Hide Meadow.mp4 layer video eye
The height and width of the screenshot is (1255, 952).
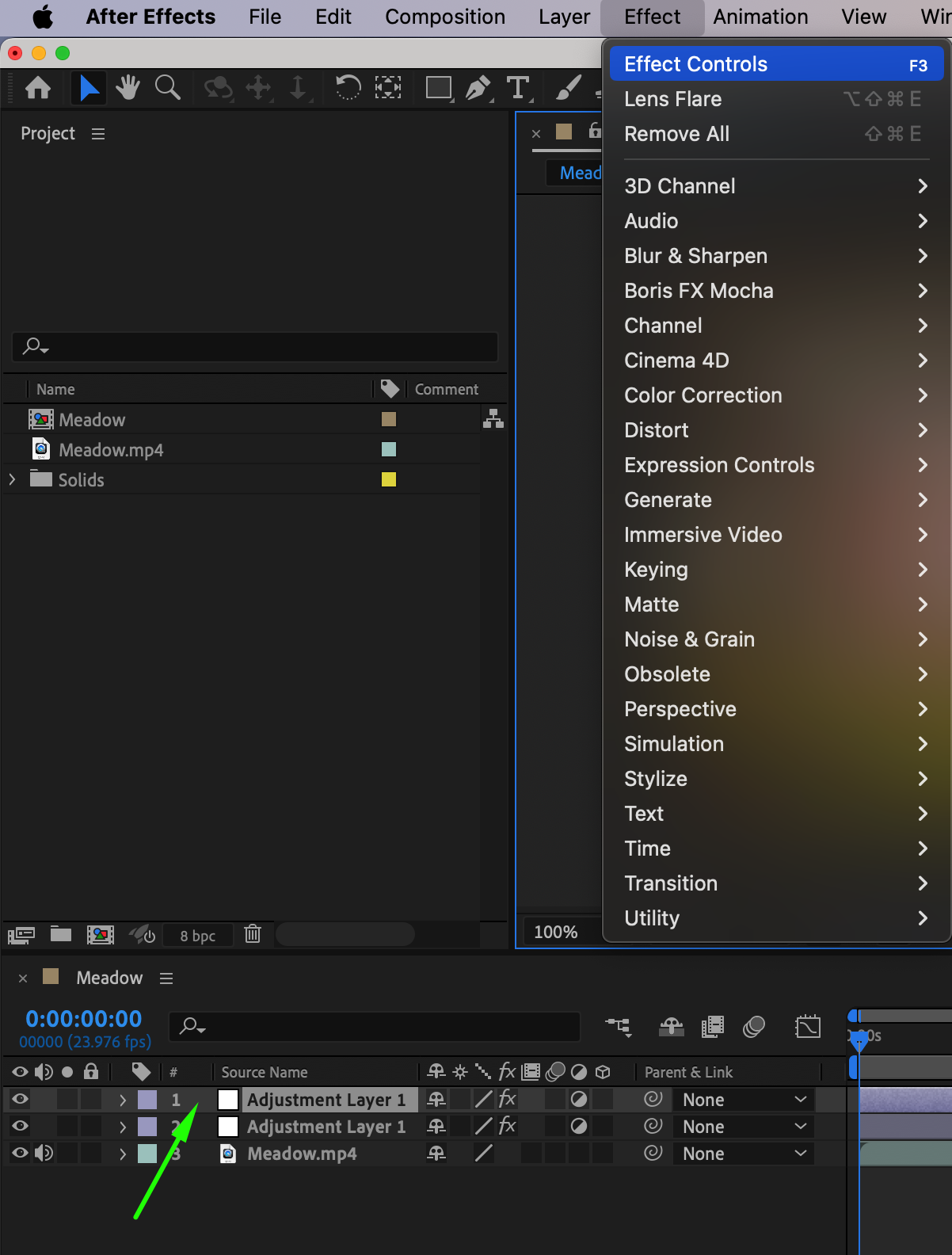tap(21, 1153)
